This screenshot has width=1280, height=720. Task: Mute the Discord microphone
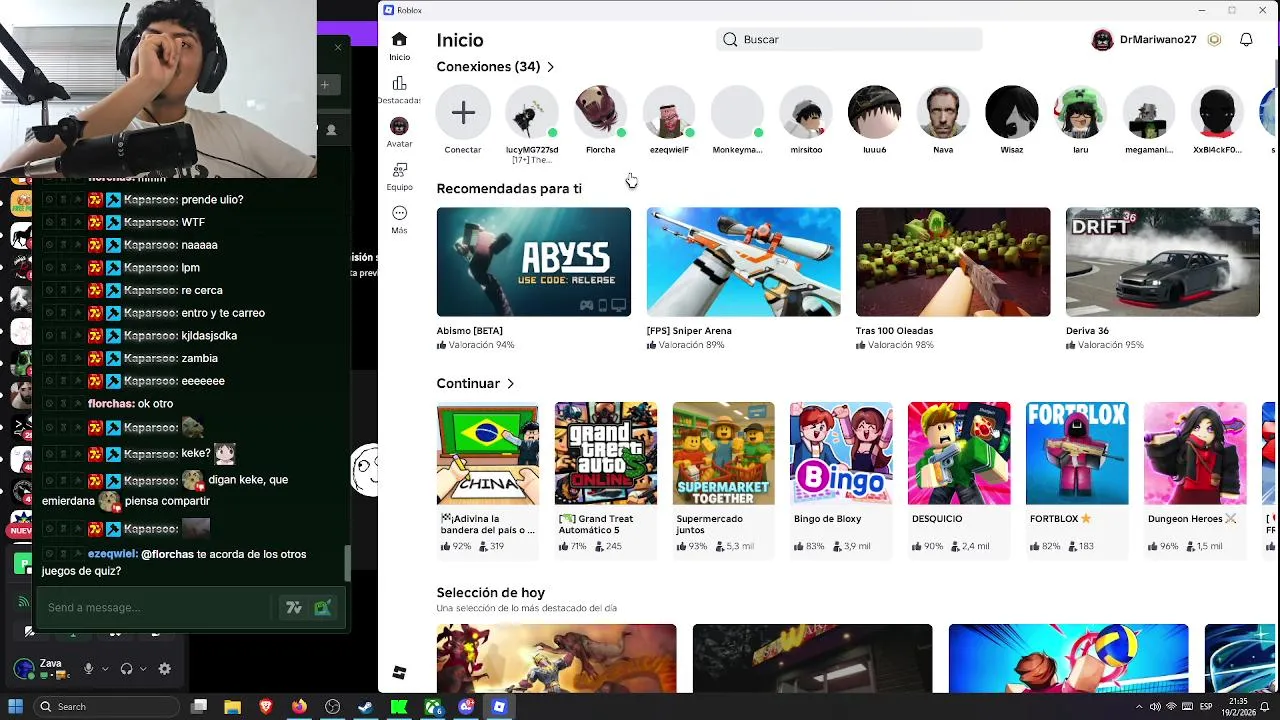[x=88, y=669]
